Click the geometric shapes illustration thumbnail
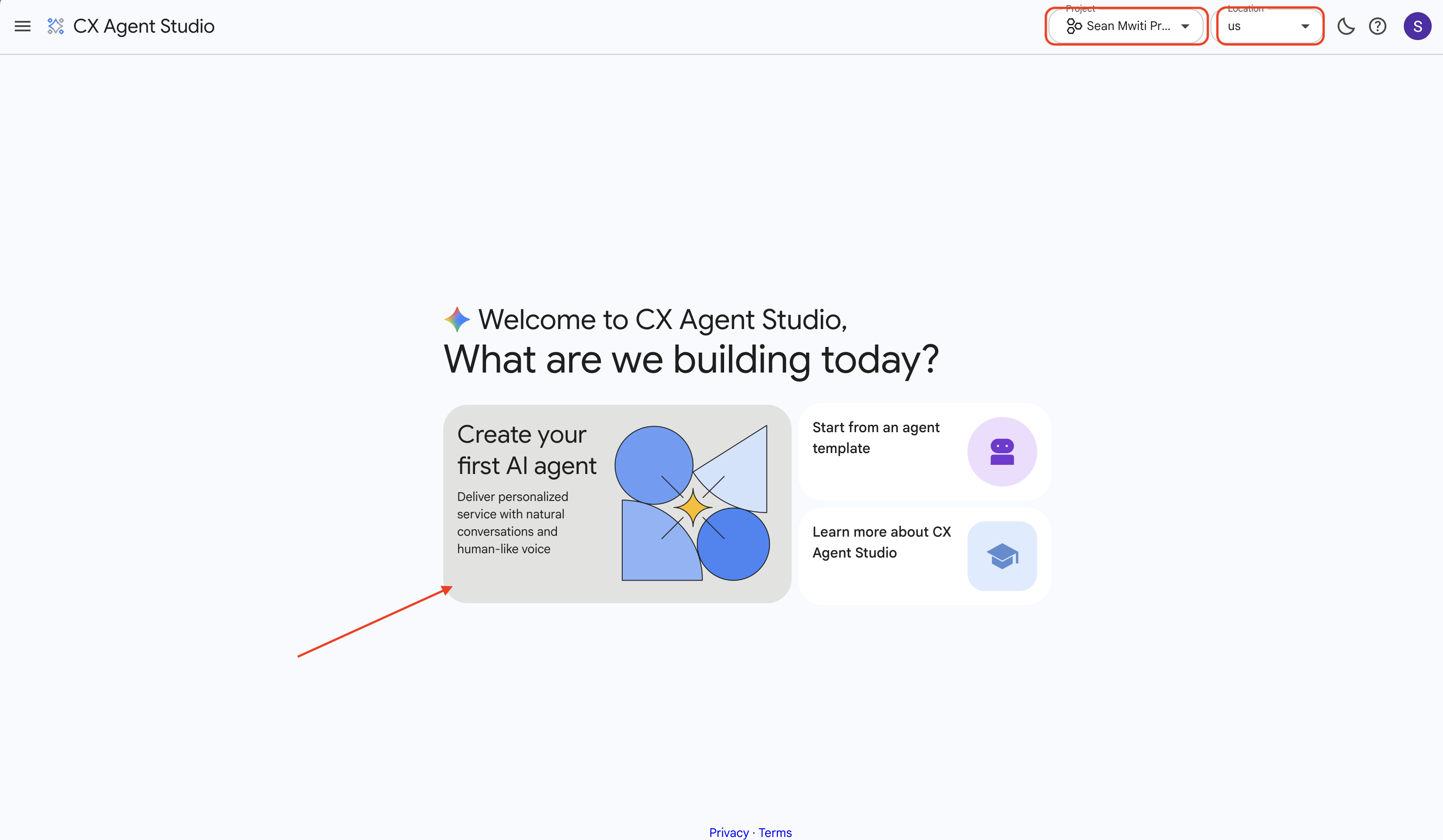Image resolution: width=1443 pixels, height=840 pixels. click(692, 503)
